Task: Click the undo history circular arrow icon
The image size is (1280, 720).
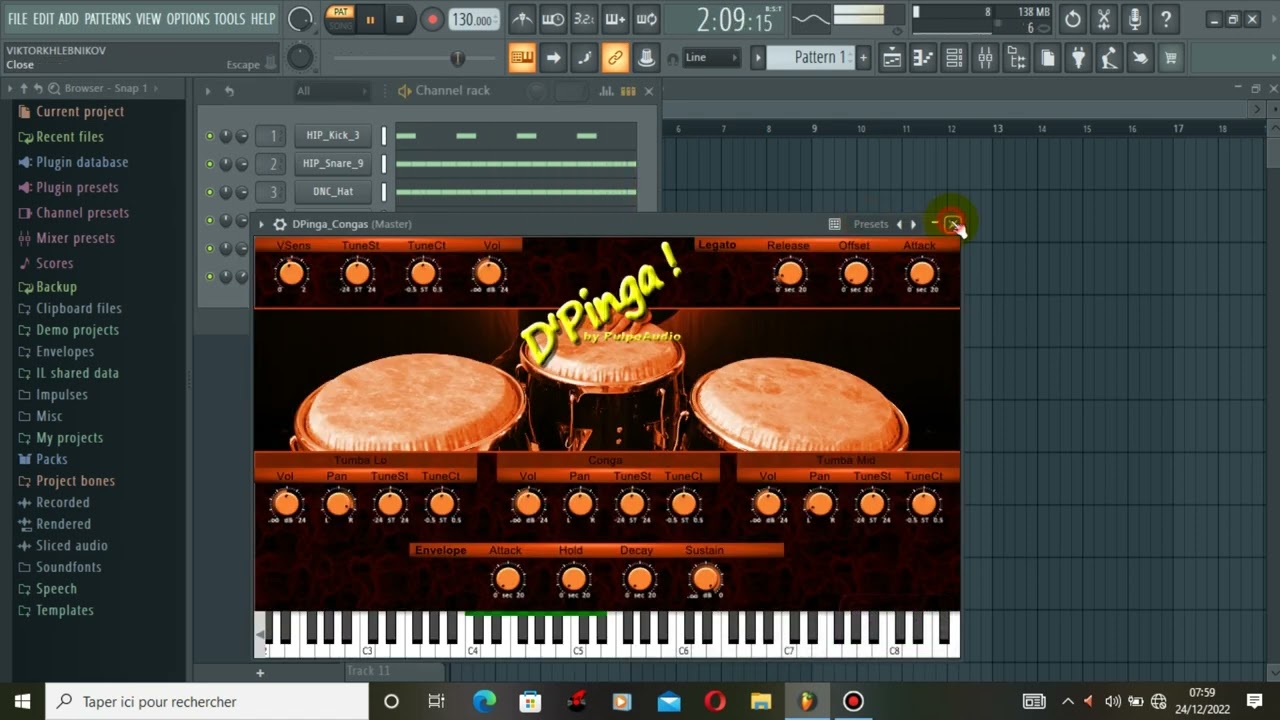Action: tap(1072, 19)
